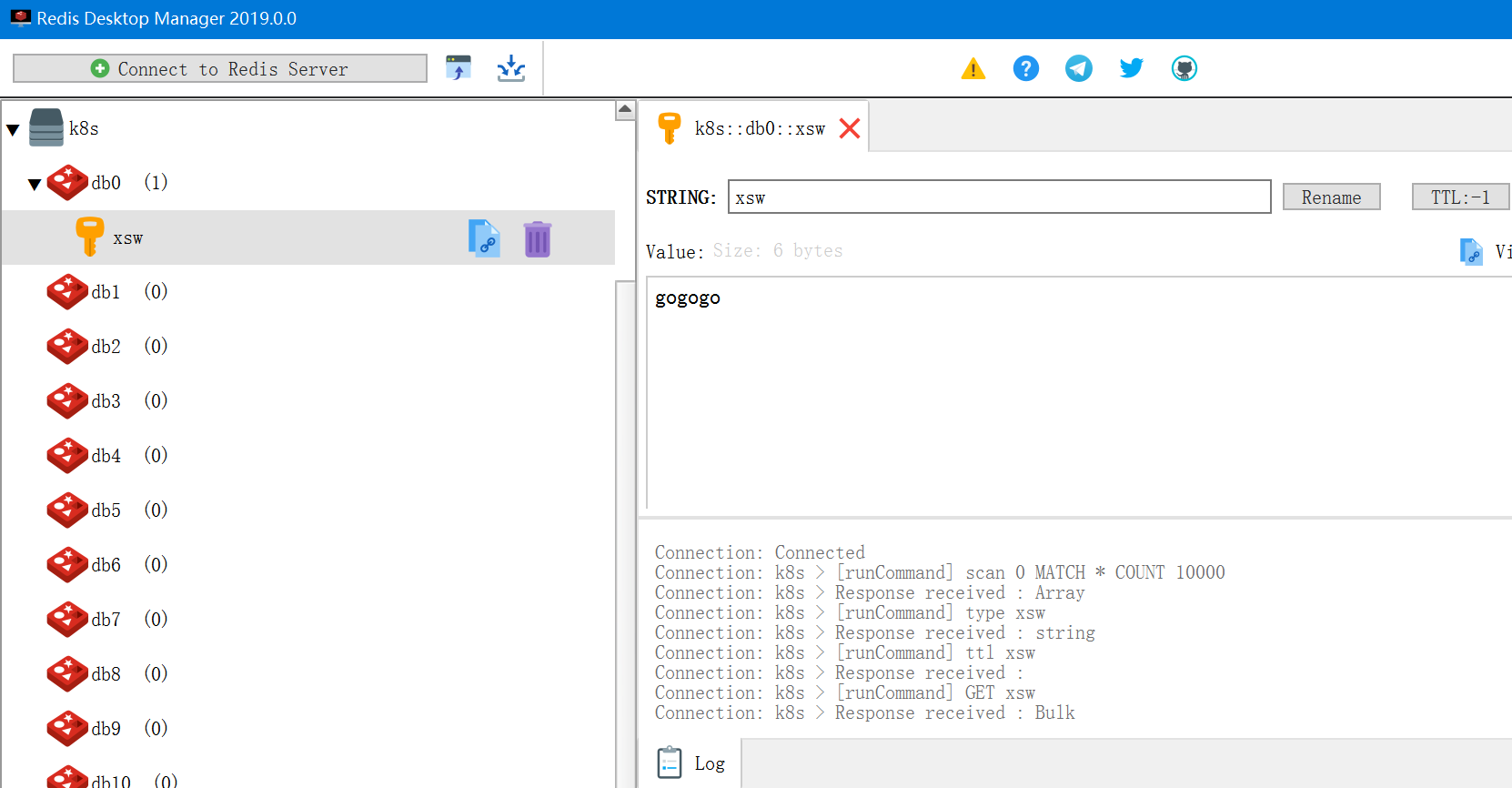This screenshot has height=788, width=1512.
Task: Click the 'Size: 6 bytes' text
Action: point(778,251)
